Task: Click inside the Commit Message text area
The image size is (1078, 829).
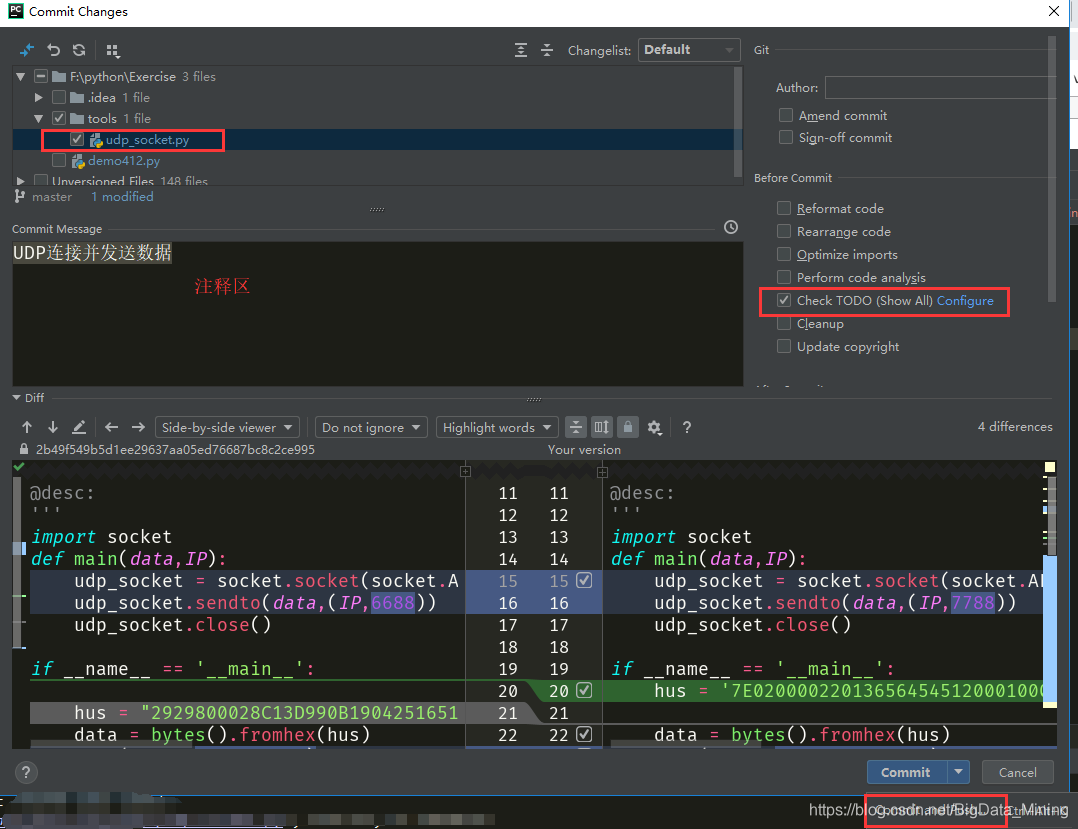Action: (x=377, y=313)
